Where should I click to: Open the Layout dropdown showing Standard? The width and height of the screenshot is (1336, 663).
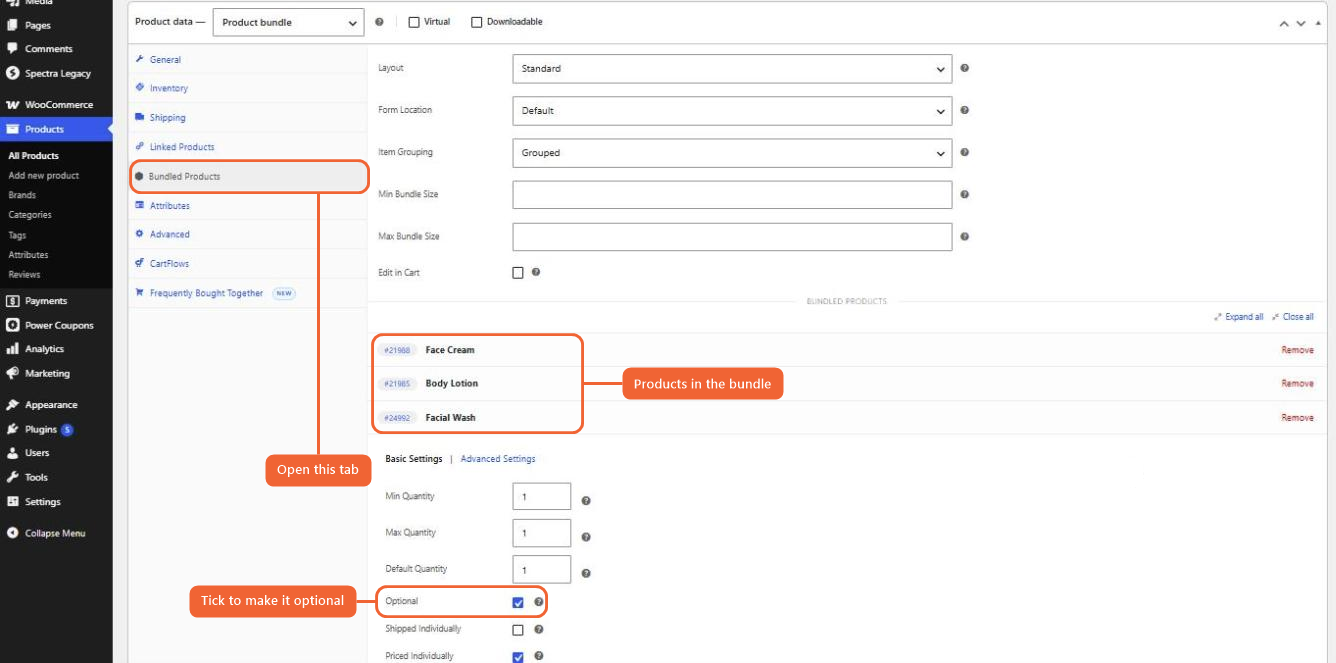[x=732, y=69]
